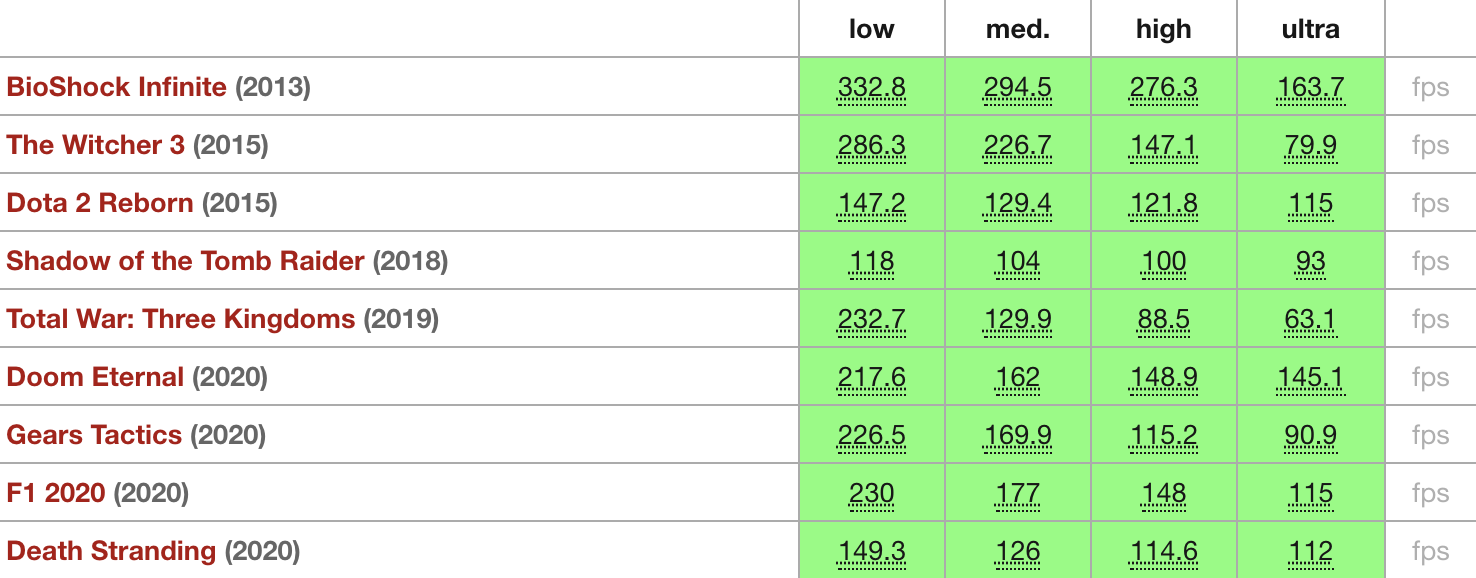1476x578 pixels.
Task: Open the F1 2020 benchmark link
Action: pyautogui.click(x=56, y=493)
